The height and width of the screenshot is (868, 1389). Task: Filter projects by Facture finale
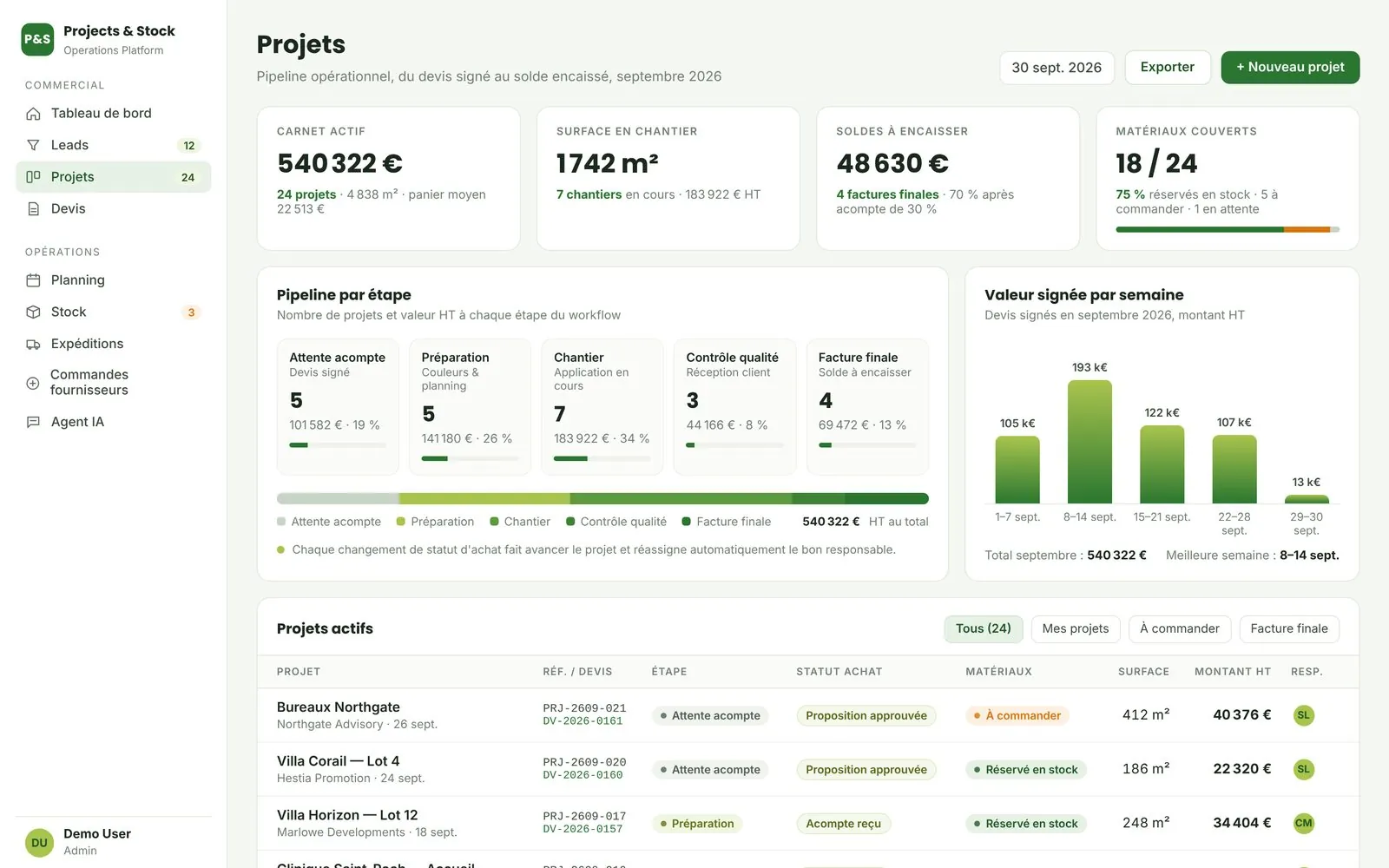tap(1288, 628)
